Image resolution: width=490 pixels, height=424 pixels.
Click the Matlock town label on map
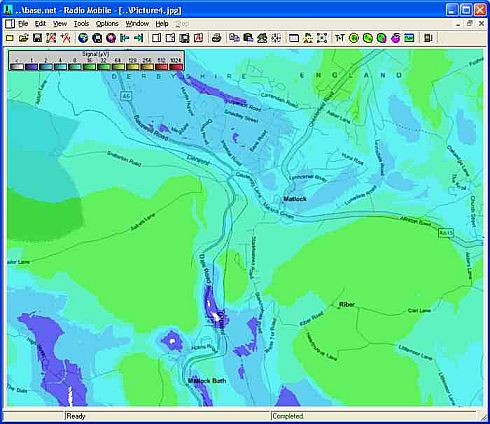point(295,199)
